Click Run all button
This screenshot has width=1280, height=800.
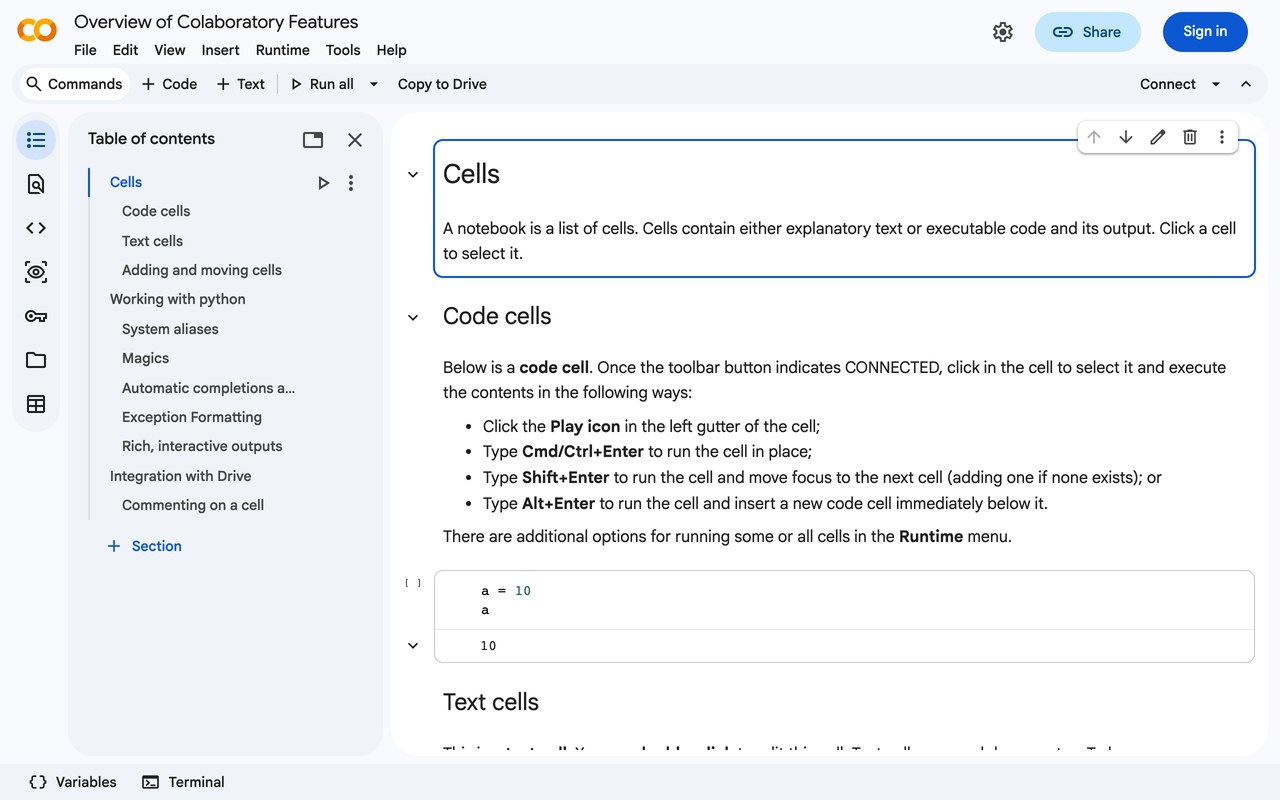click(x=322, y=84)
